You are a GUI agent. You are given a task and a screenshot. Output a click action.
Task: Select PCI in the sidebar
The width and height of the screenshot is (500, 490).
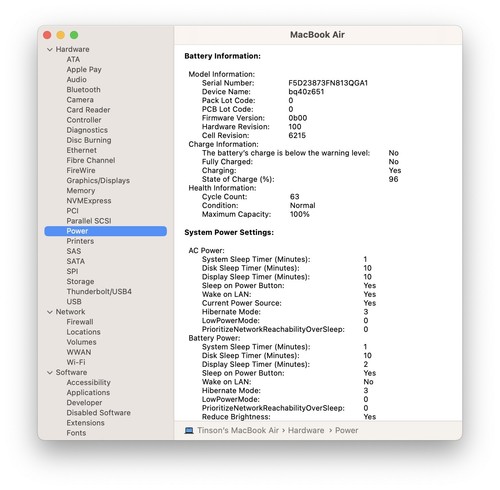tap(72, 211)
